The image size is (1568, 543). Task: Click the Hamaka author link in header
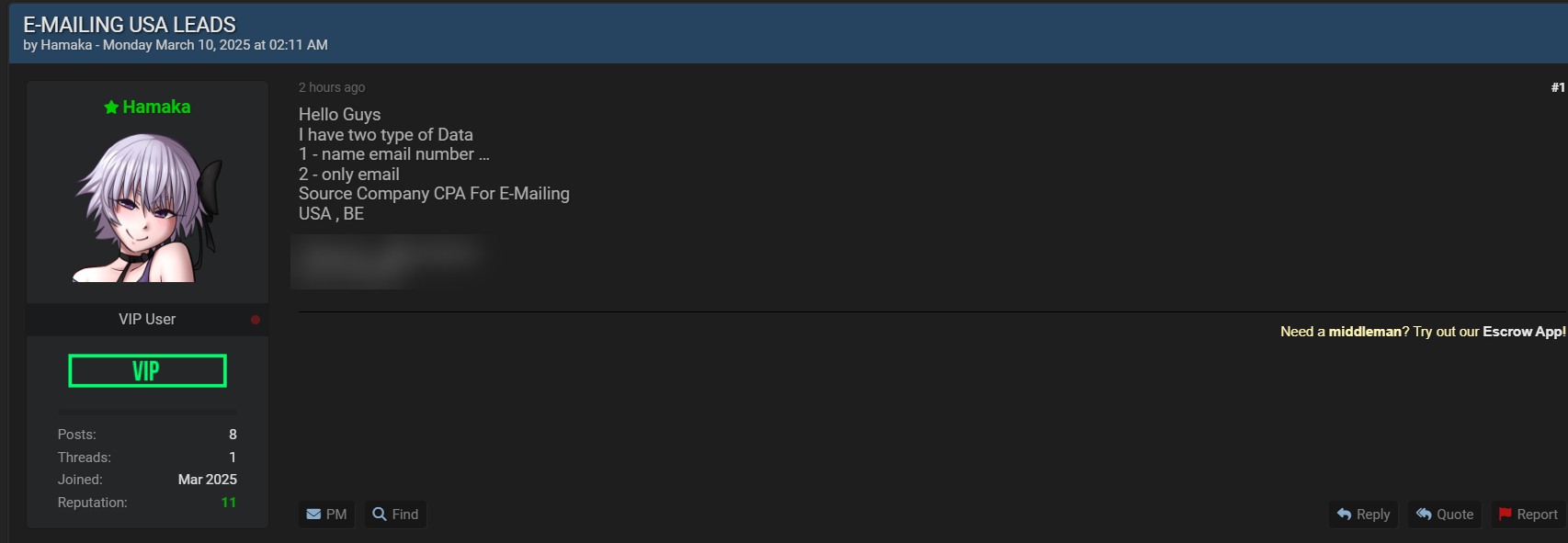point(66,45)
